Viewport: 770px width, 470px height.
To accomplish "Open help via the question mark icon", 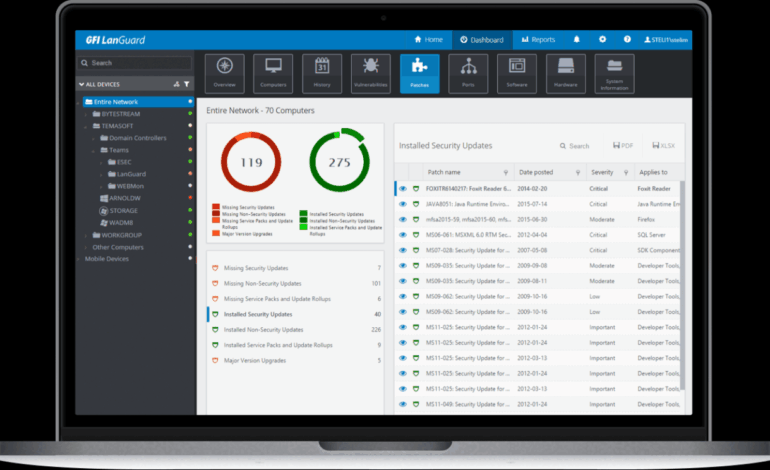I will click(x=627, y=39).
